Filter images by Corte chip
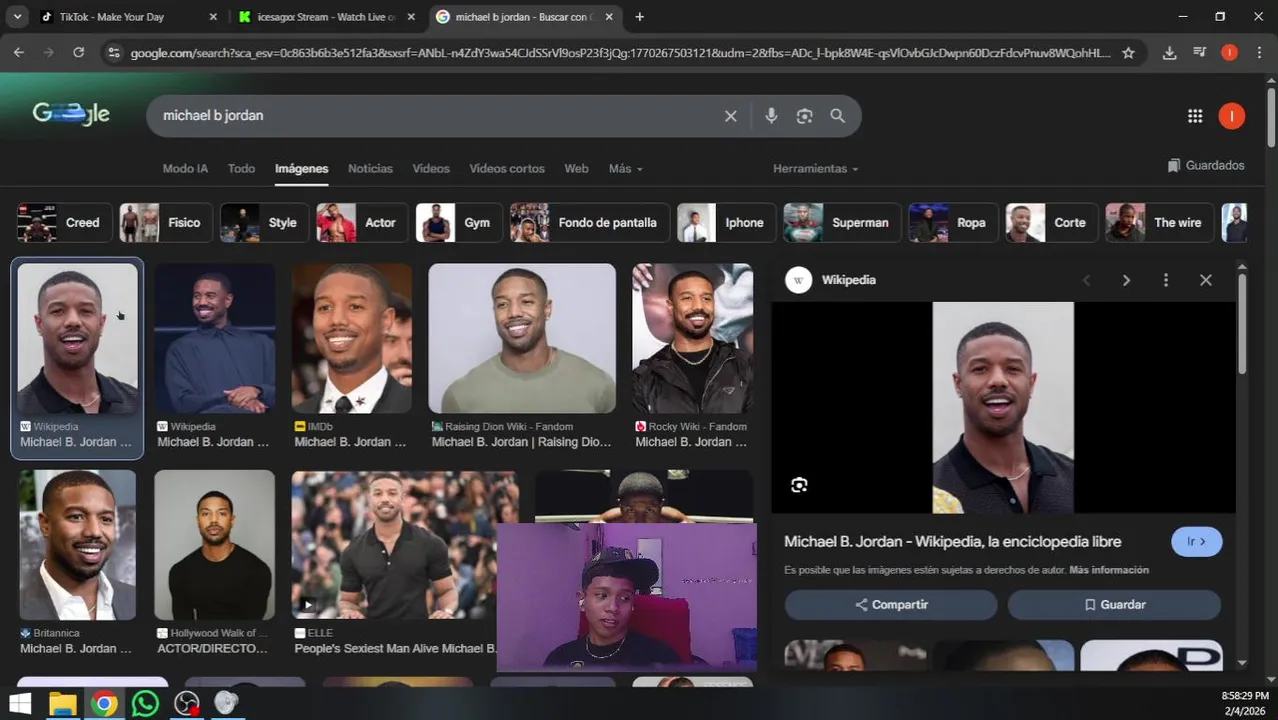The image size is (1278, 720). click(1052, 223)
